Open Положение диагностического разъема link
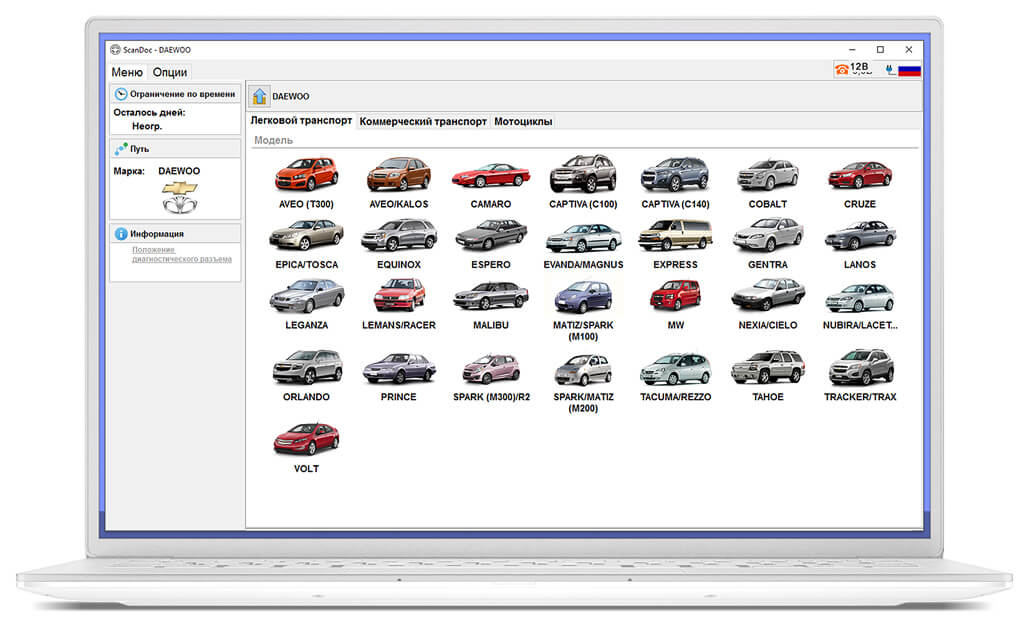1024x626 pixels. 182,255
